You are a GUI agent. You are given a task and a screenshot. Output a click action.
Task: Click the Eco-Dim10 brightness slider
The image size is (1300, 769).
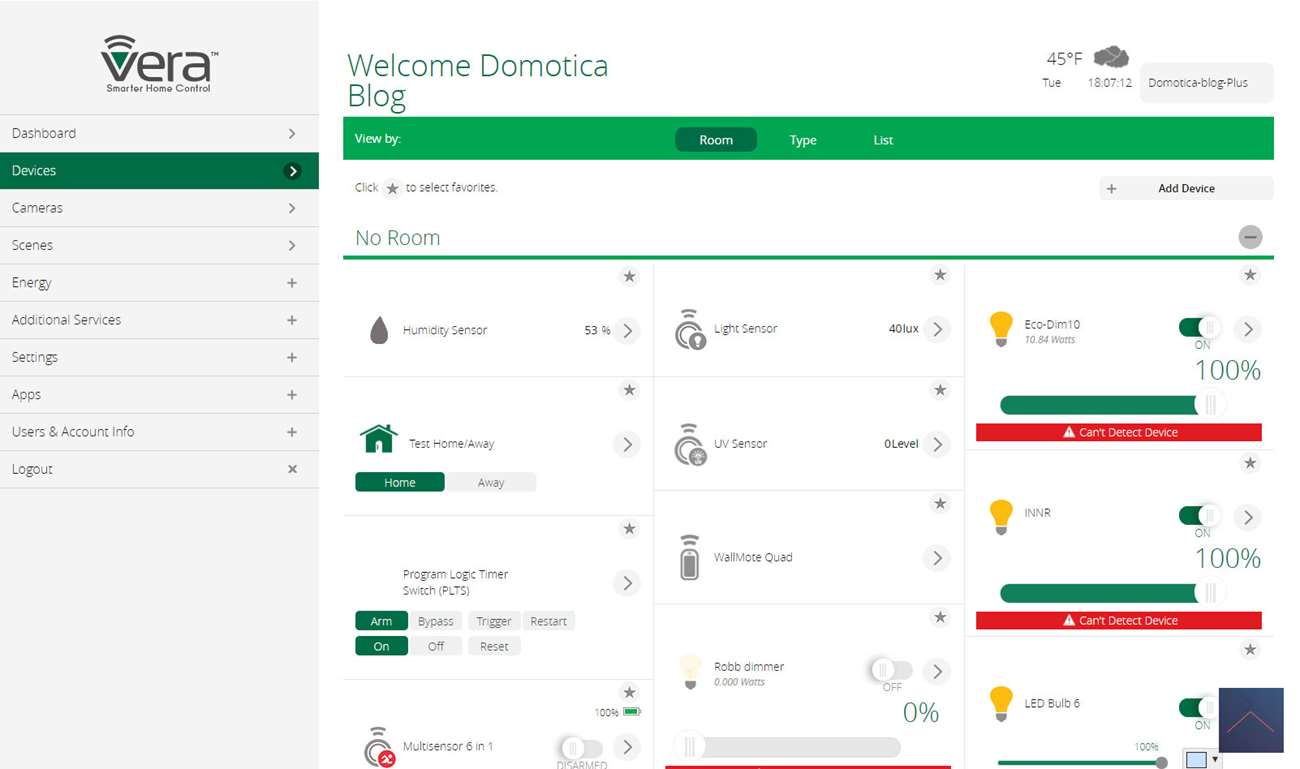1111,404
